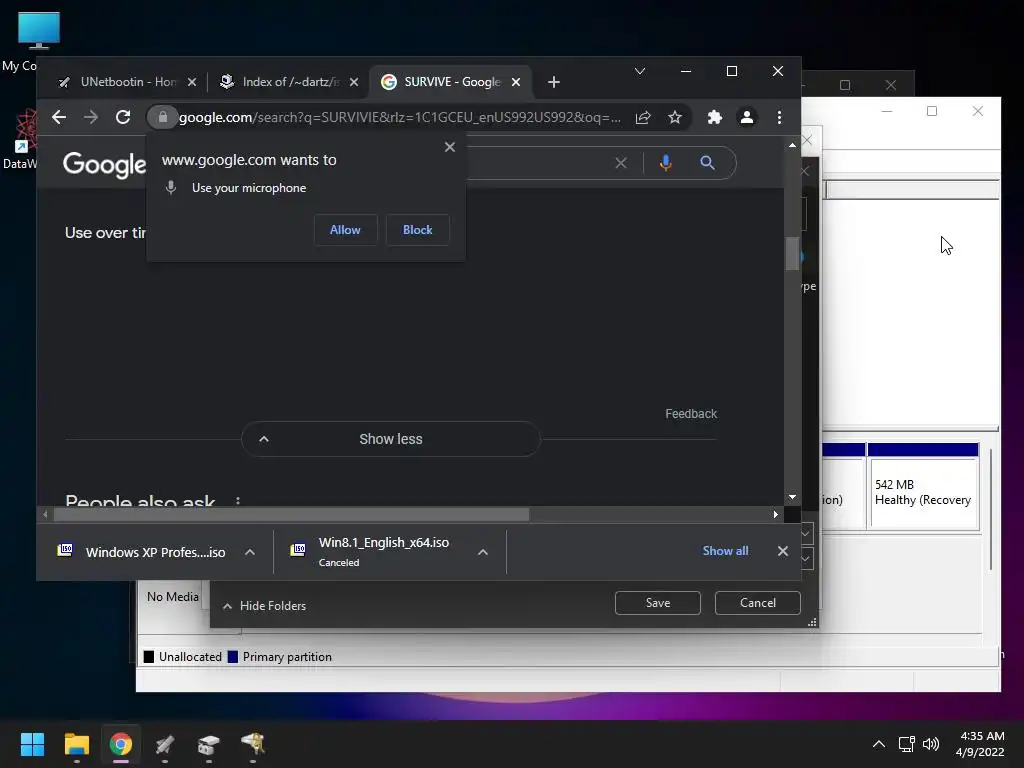Image resolution: width=1024 pixels, height=768 pixels.
Task: Click the vertical scrollbar thumb in Chrome
Action: click(792, 253)
